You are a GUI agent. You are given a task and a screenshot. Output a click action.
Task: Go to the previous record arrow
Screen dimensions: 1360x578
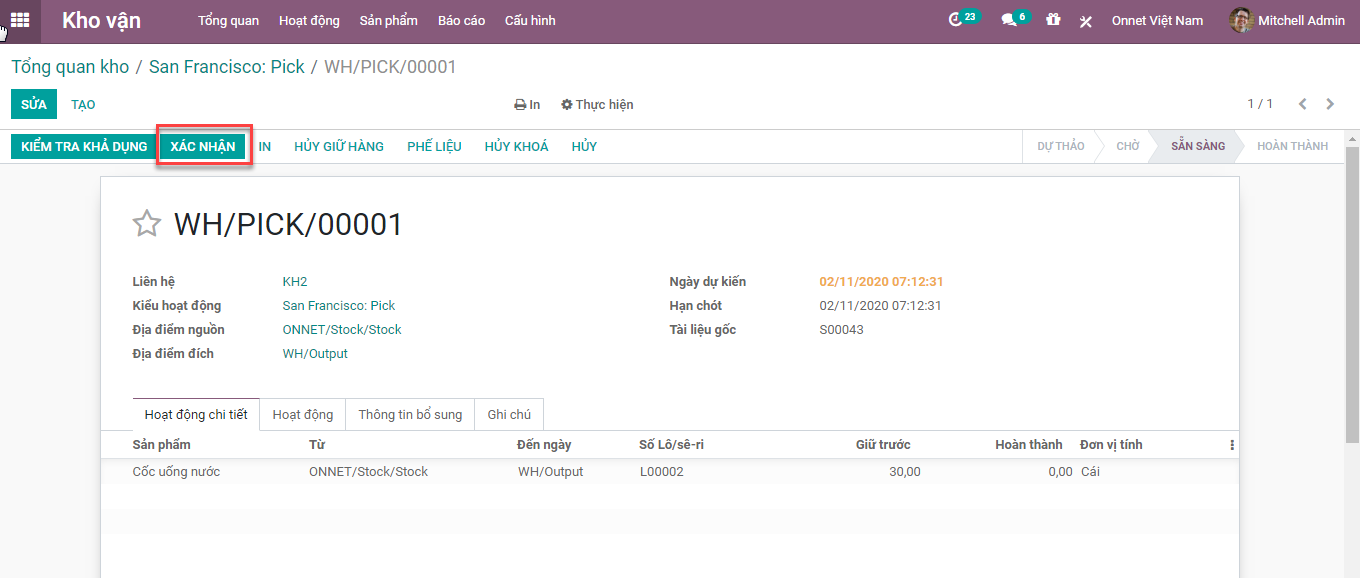point(1302,104)
